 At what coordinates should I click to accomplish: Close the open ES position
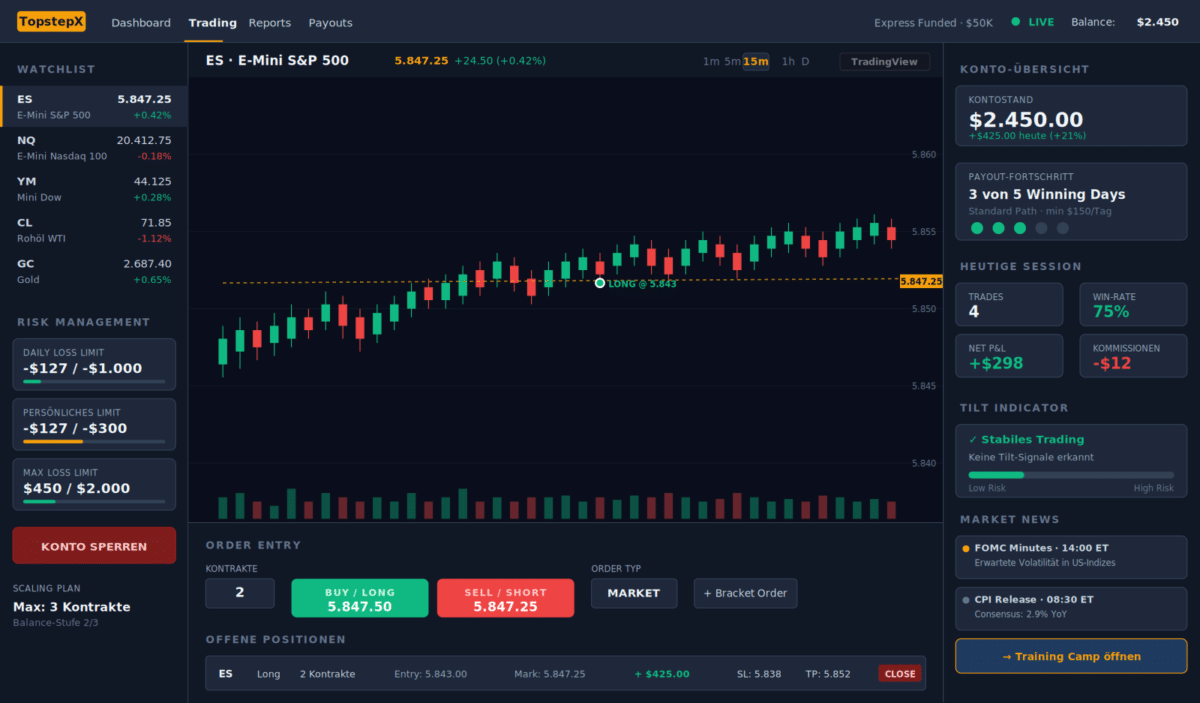[900, 674]
